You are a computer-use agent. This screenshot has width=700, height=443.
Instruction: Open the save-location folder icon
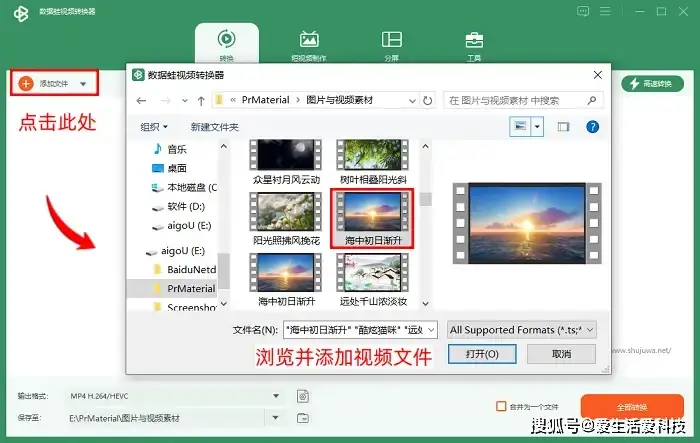[x=303, y=417]
